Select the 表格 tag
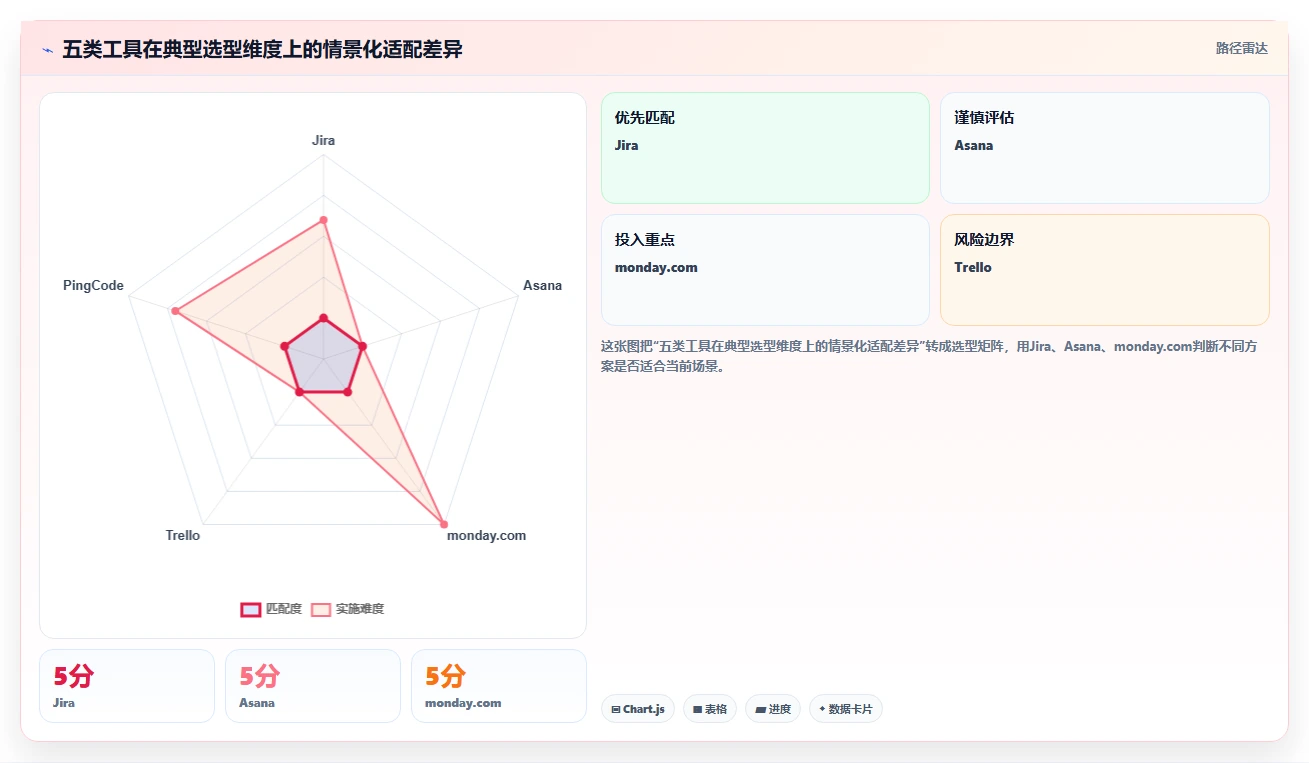The height and width of the screenshot is (763, 1309). (710, 709)
